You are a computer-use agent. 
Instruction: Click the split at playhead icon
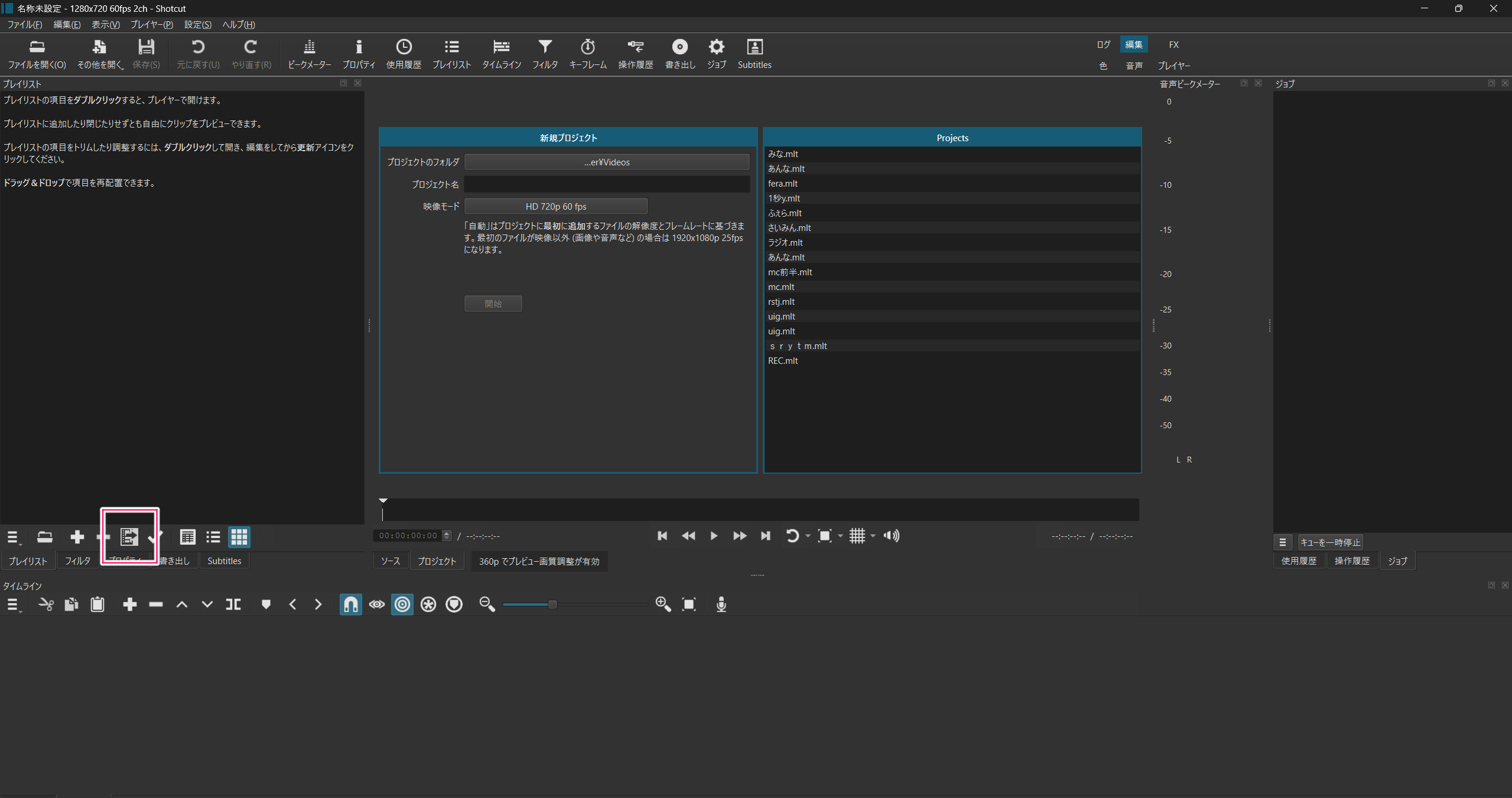coord(233,604)
